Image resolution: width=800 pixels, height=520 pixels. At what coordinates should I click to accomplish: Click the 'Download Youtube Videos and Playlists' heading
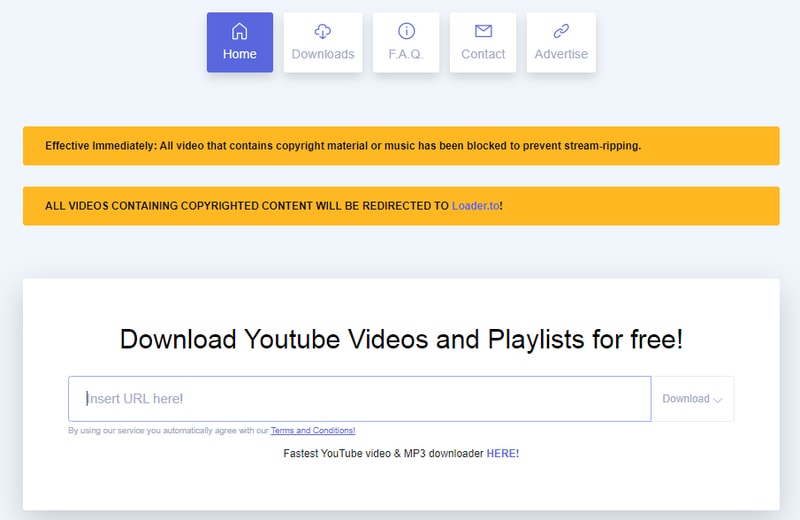click(401, 339)
